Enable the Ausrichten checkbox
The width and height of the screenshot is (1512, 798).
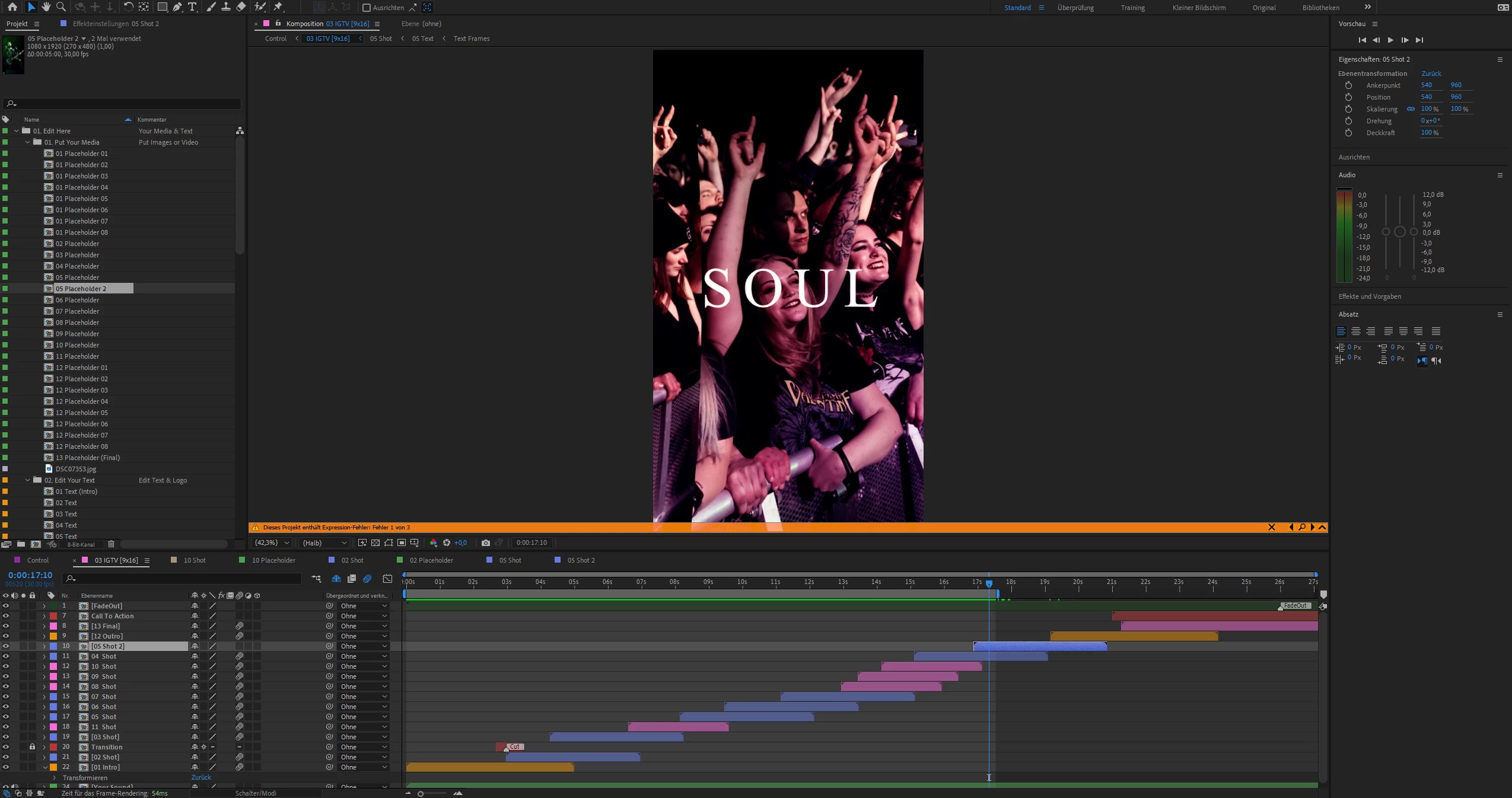[367, 8]
